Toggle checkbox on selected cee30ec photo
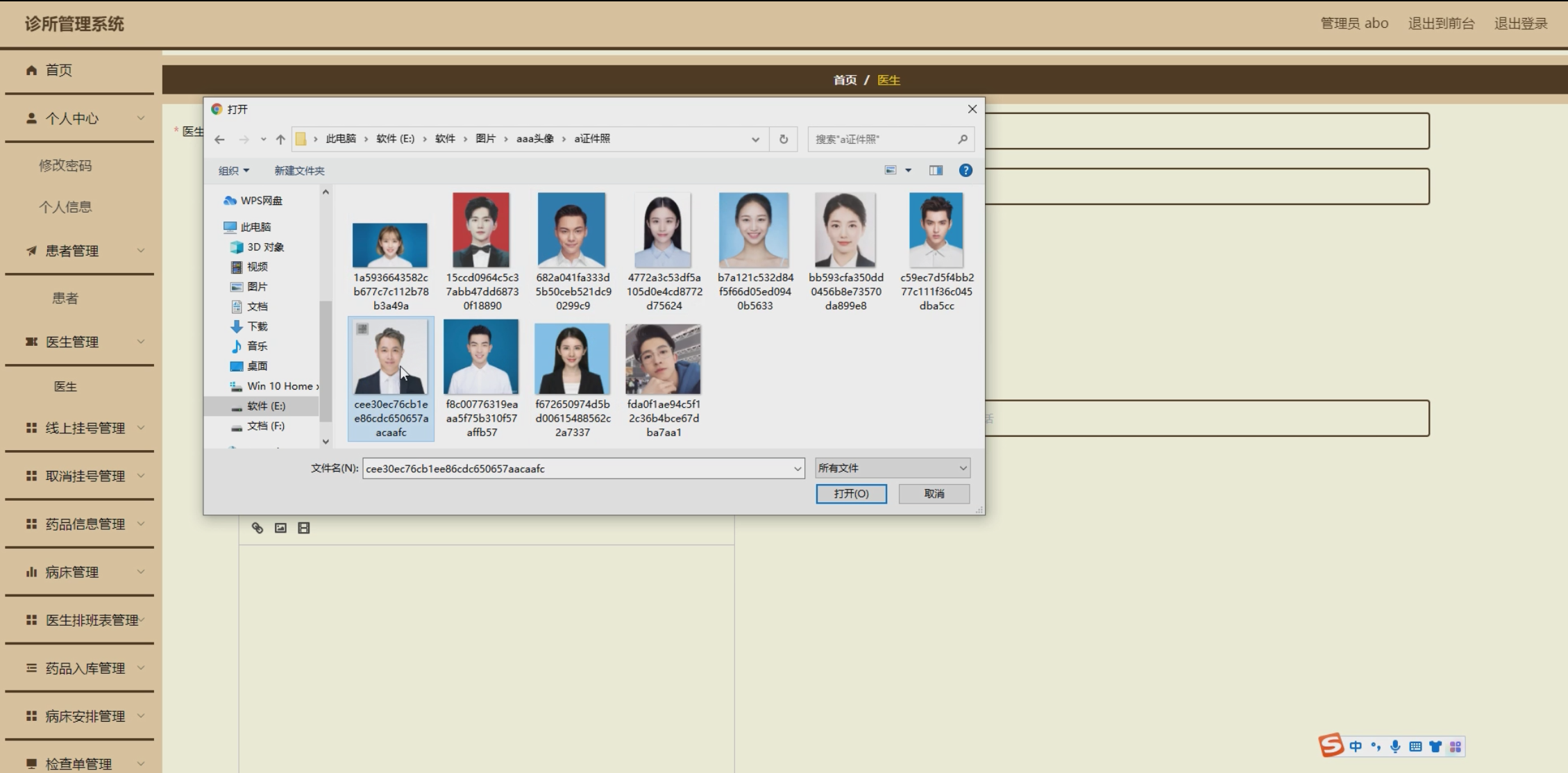 [362, 329]
